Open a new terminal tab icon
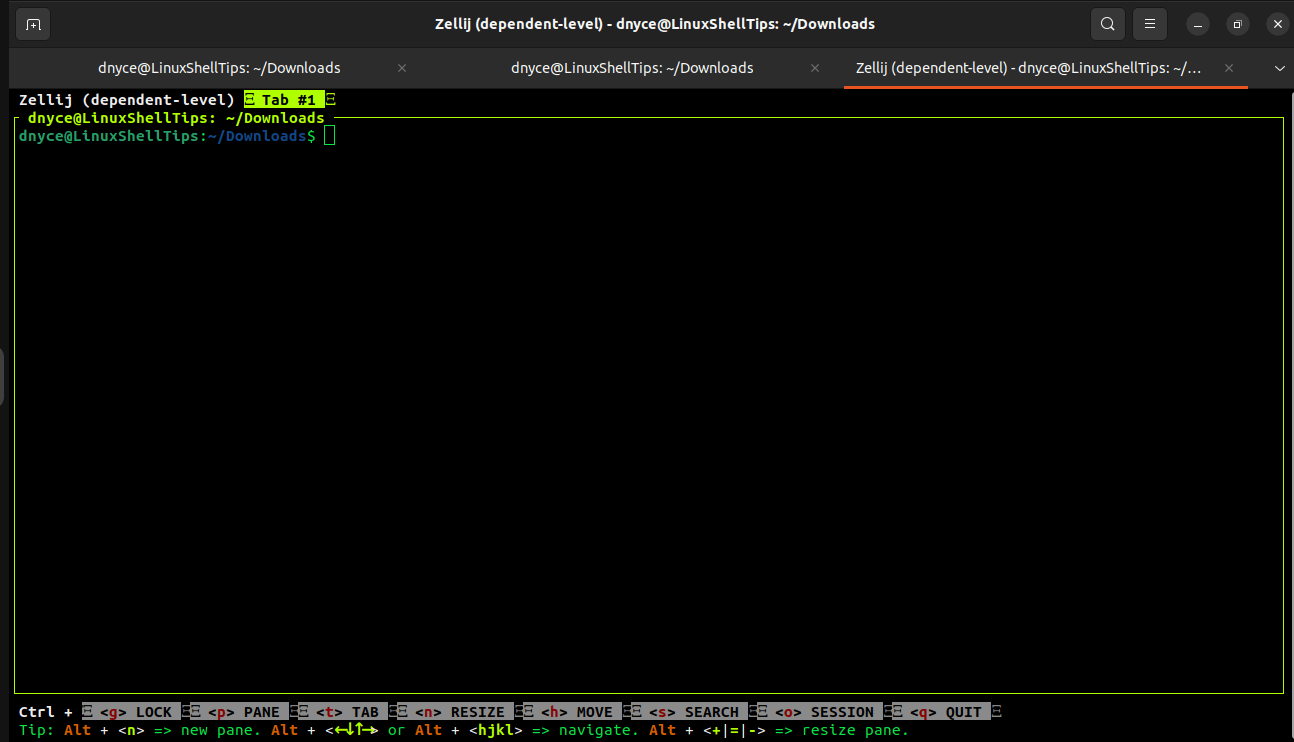This screenshot has height=742, width=1294. tap(33, 24)
